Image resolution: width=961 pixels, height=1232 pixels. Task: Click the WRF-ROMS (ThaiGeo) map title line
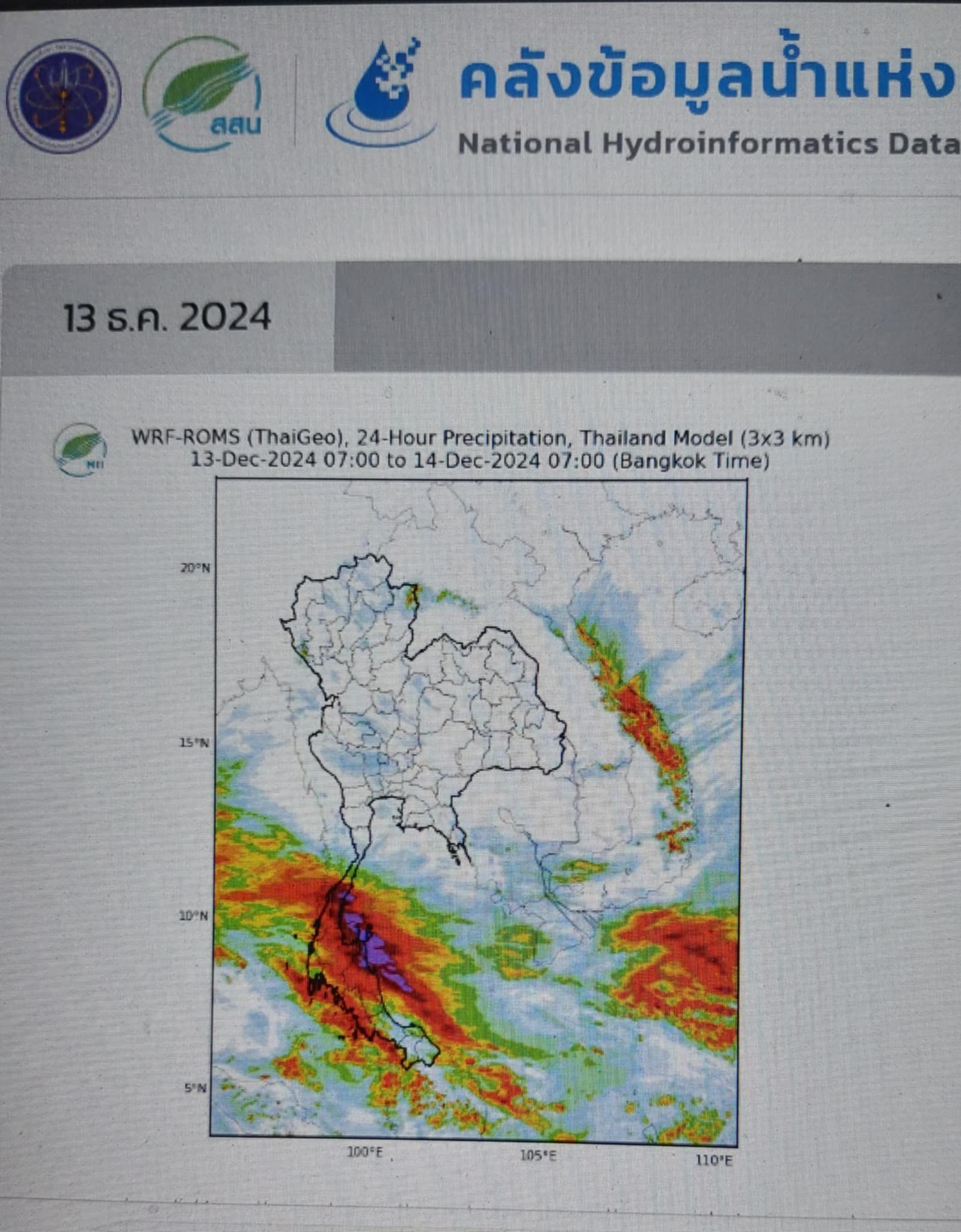480,438
